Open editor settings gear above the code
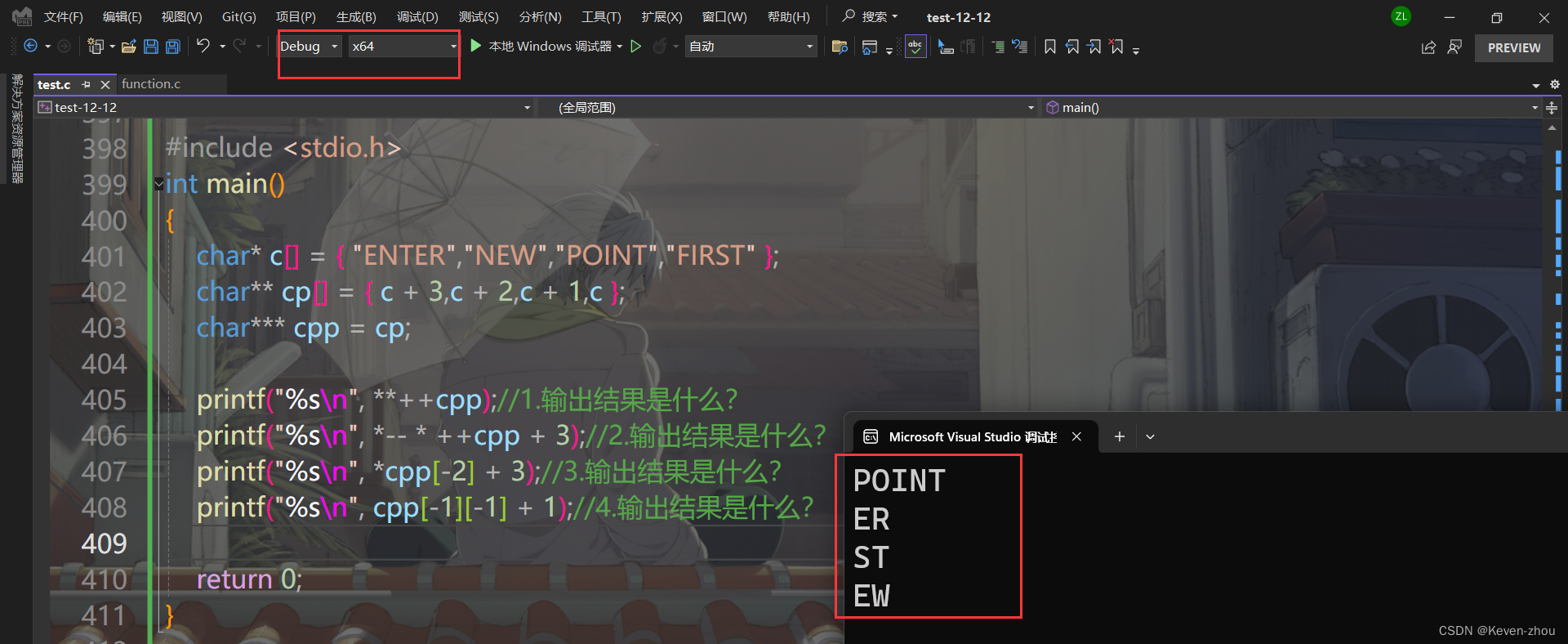Screen dimensions: 1568x644 pyautogui.click(x=1555, y=84)
